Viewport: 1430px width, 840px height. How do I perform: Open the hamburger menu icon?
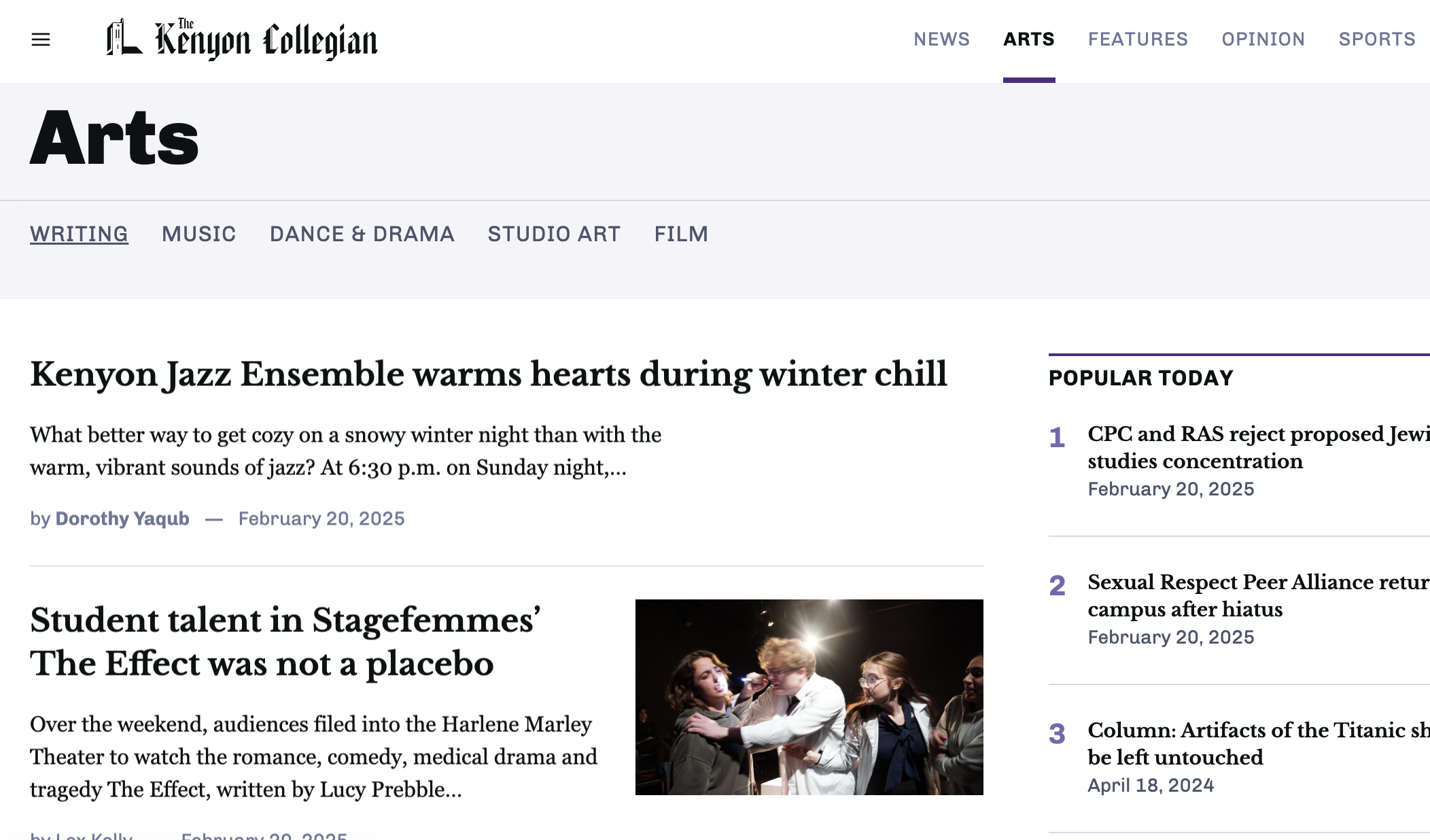pos(41,39)
